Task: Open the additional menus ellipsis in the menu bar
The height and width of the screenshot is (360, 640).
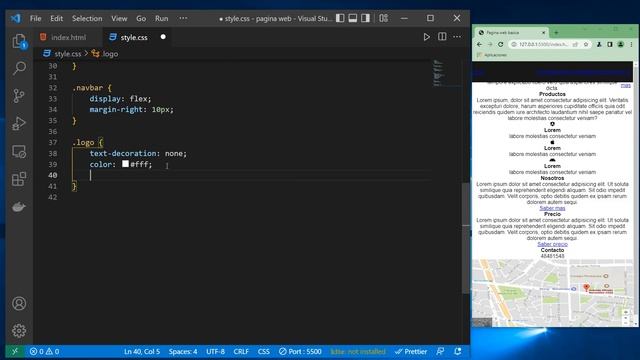Action: (183, 18)
